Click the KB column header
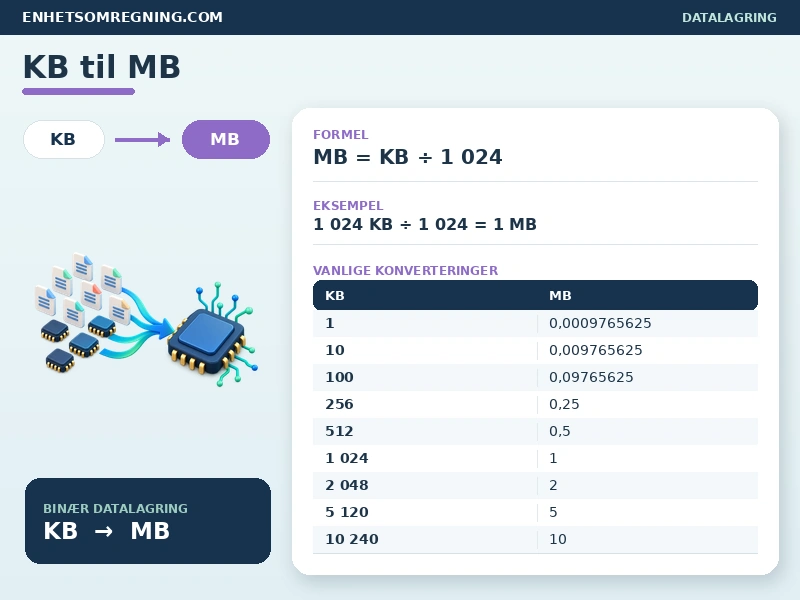 point(335,295)
